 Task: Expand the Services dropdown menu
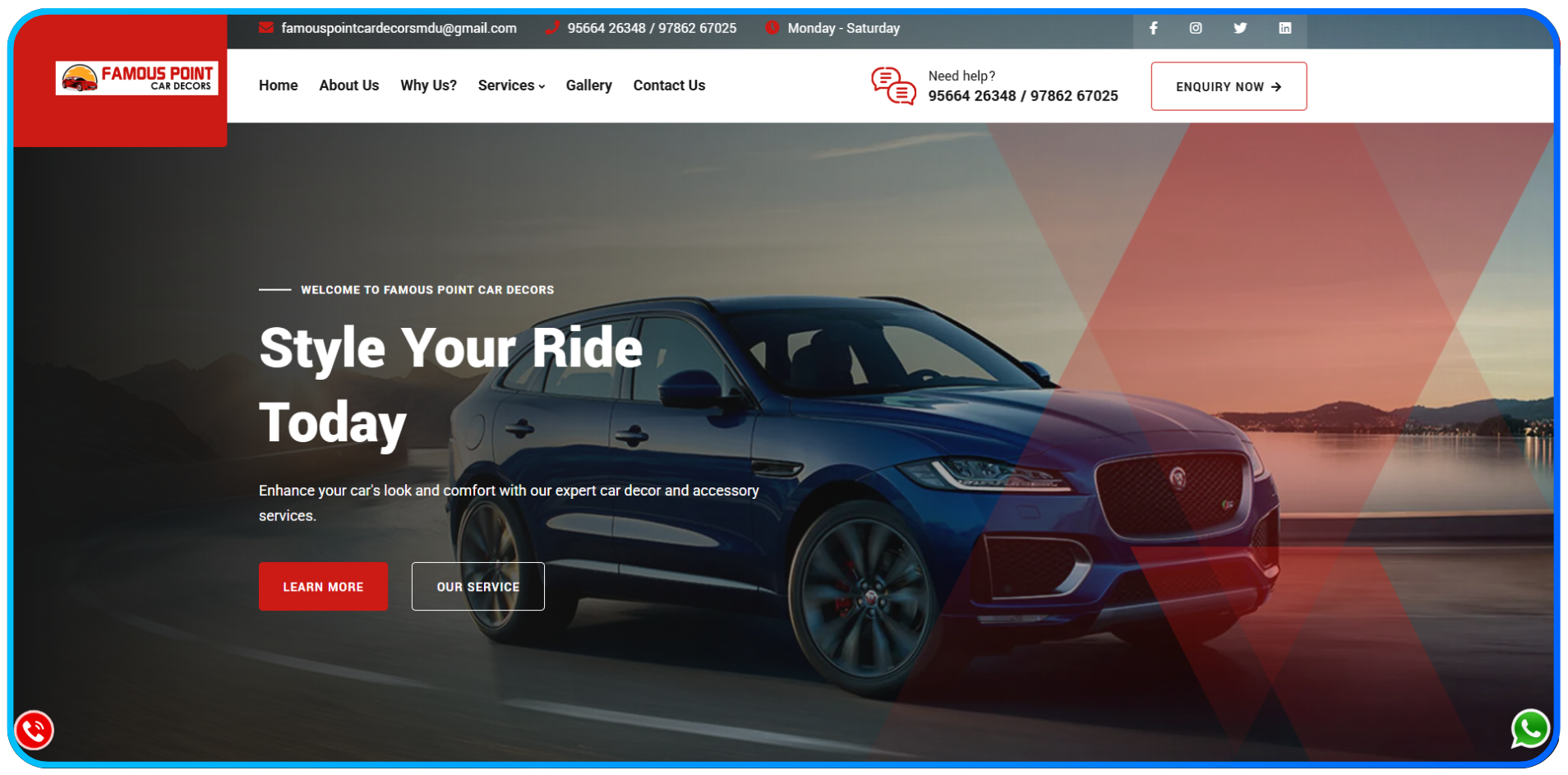coord(511,85)
